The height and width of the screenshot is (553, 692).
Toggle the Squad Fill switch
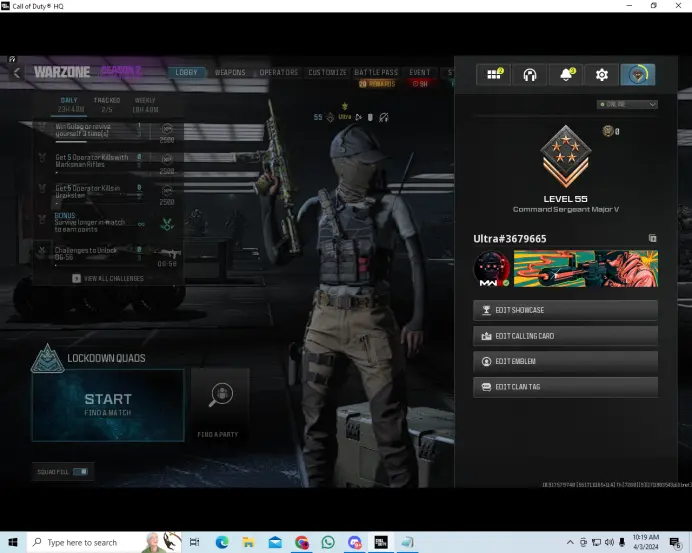tap(80, 471)
